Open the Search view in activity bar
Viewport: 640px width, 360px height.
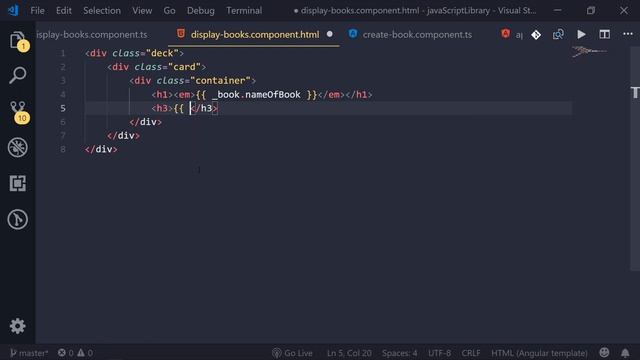[18, 75]
